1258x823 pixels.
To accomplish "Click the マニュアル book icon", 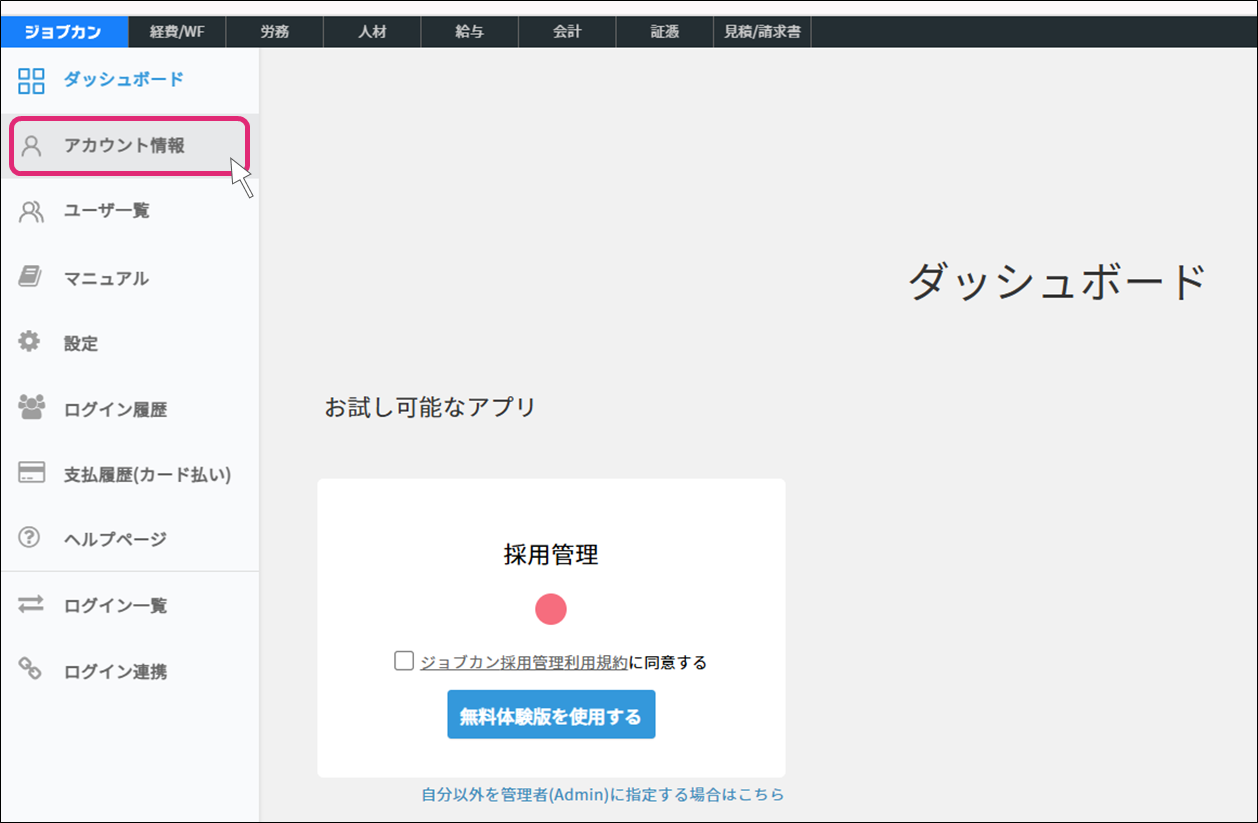I will tap(31, 277).
